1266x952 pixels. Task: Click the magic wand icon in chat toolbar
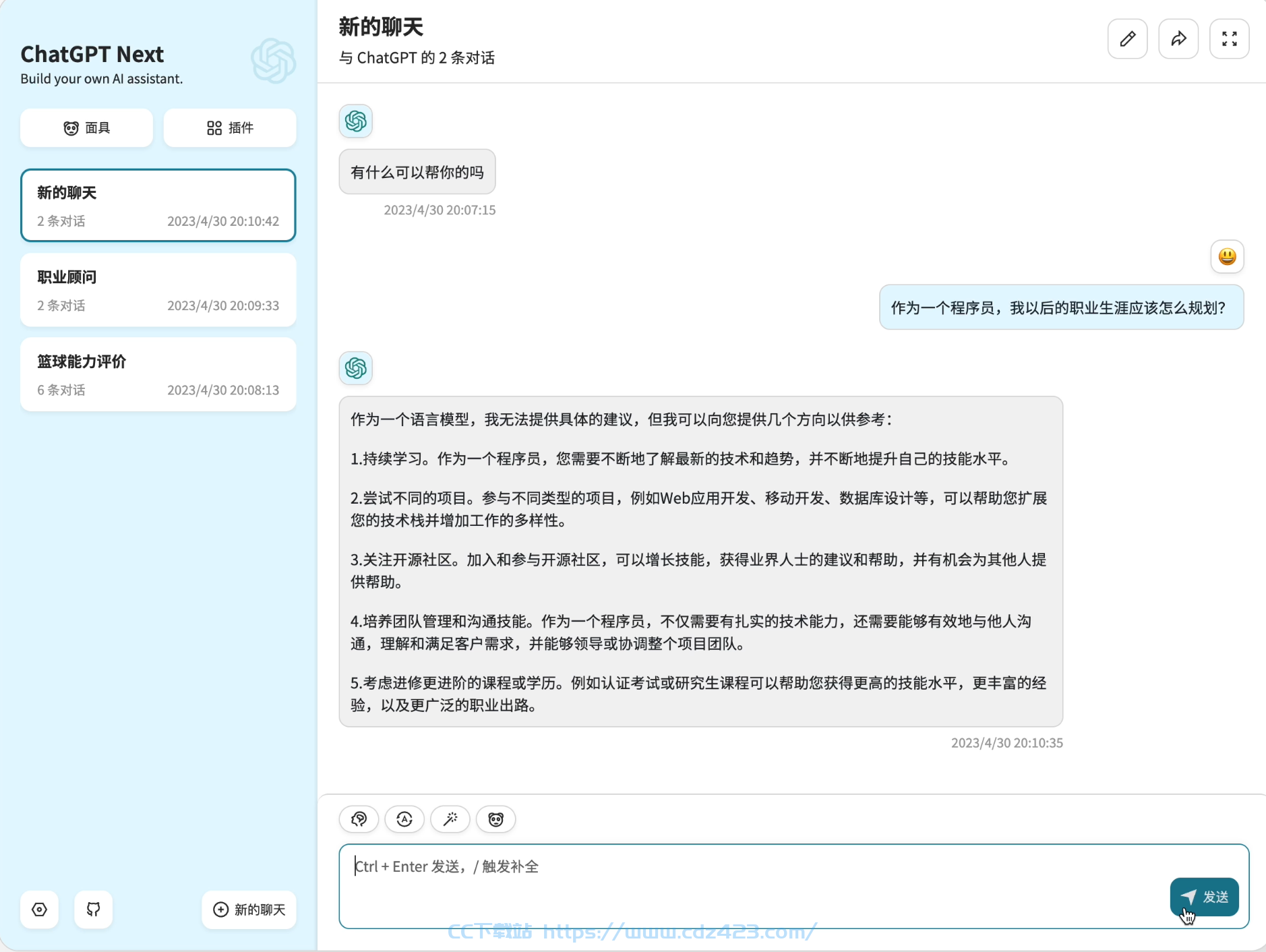click(x=450, y=819)
